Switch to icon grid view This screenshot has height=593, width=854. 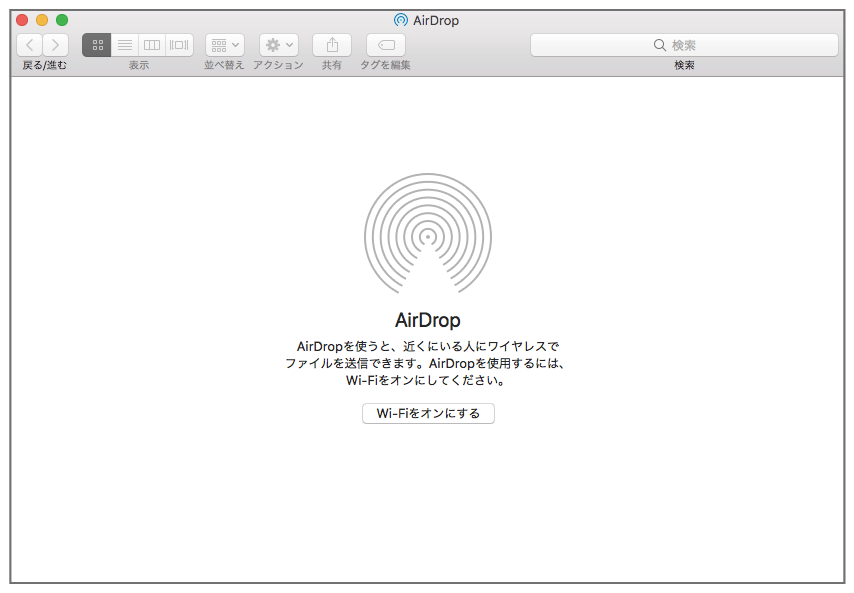[x=97, y=45]
